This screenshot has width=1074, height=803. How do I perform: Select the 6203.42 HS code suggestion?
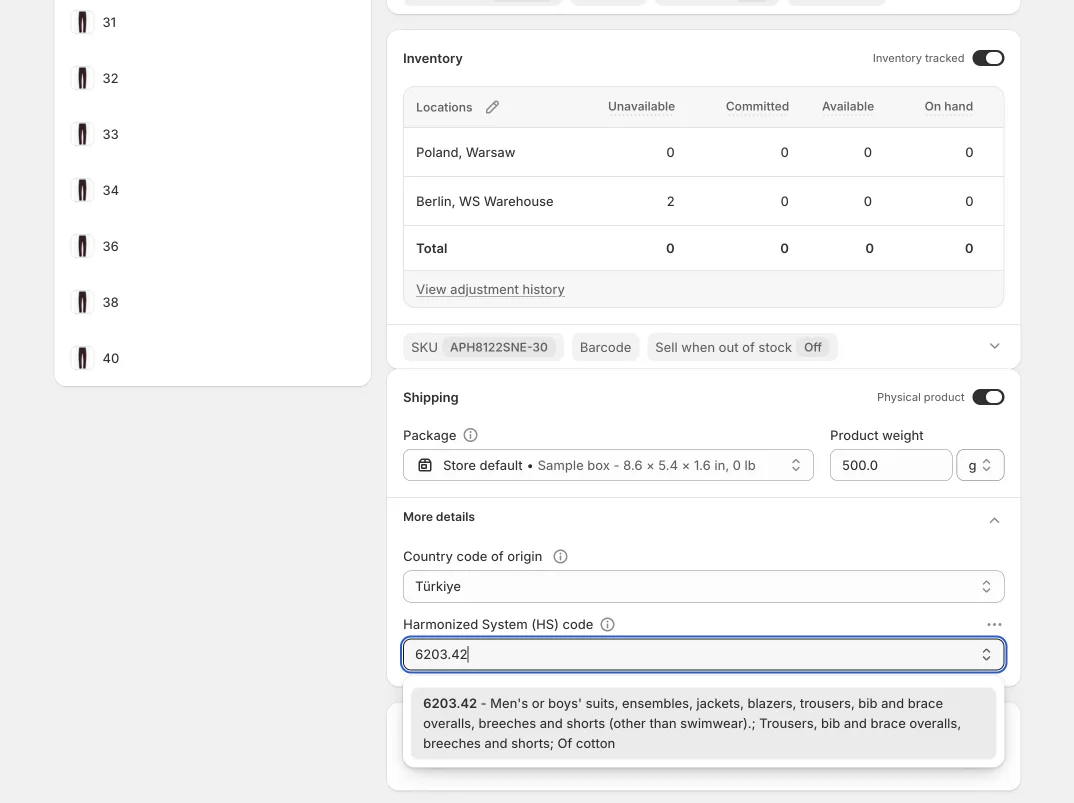tap(703, 724)
